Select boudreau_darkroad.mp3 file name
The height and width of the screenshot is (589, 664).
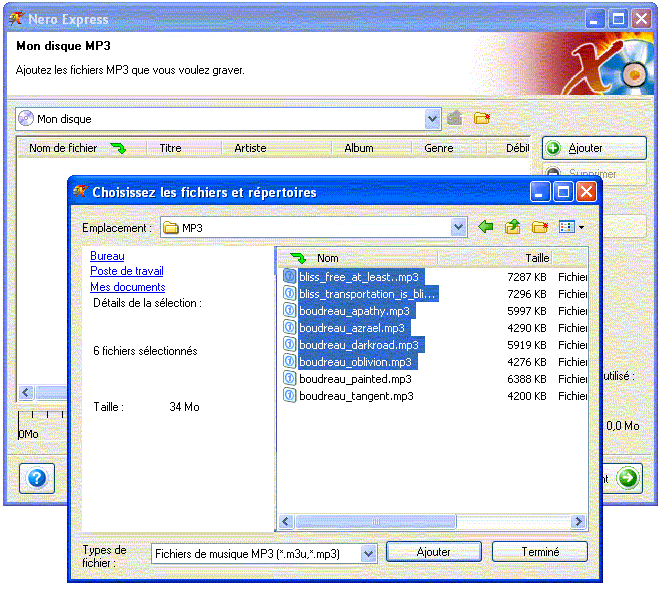pos(359,345)
